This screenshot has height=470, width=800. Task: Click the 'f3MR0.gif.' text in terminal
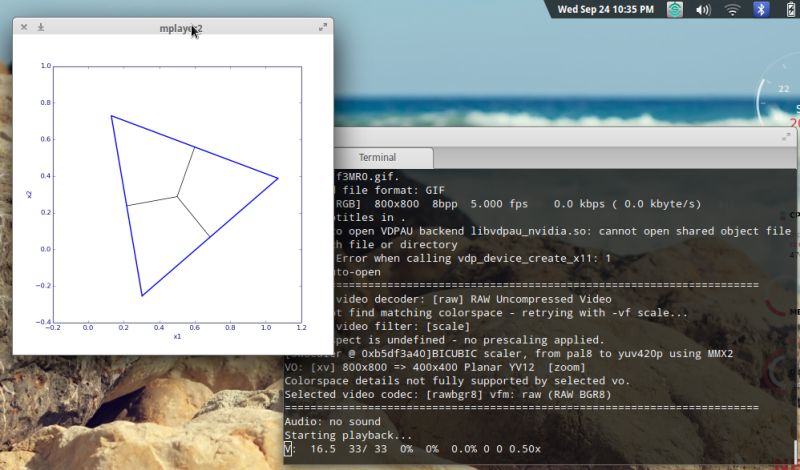pyautogui.click(x=367, y=177)
